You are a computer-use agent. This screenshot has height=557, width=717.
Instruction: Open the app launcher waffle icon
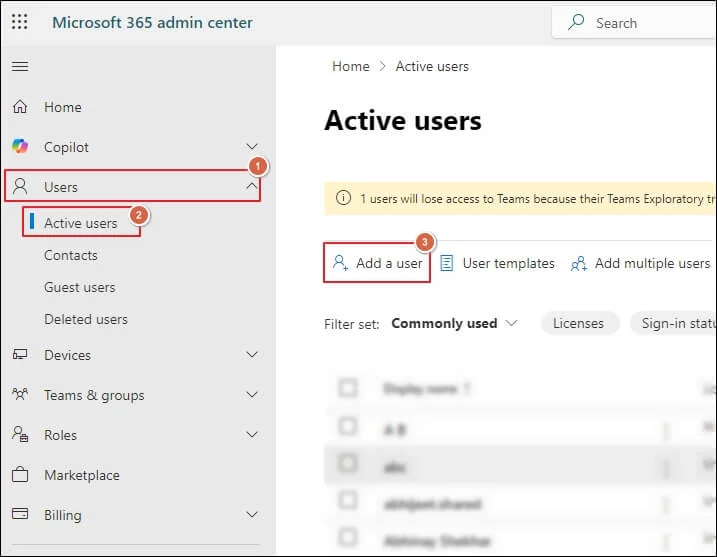point(19,22)
